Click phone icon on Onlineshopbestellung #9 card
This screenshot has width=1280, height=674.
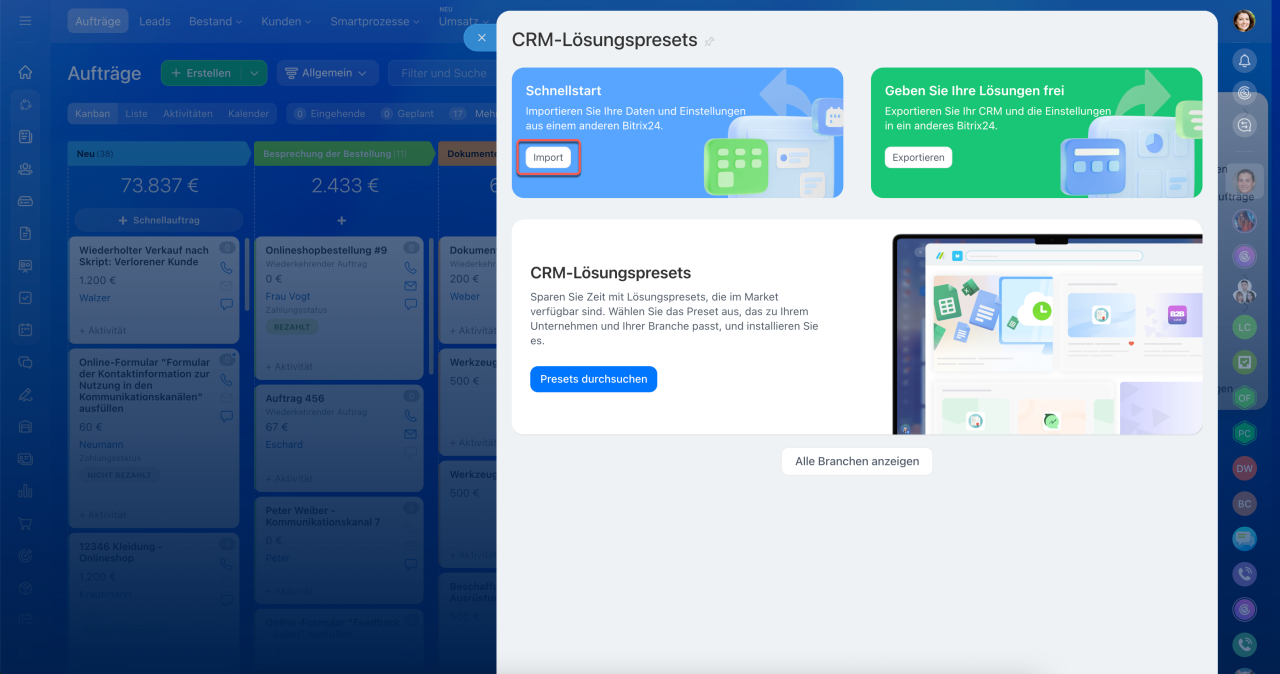(410, 268)
